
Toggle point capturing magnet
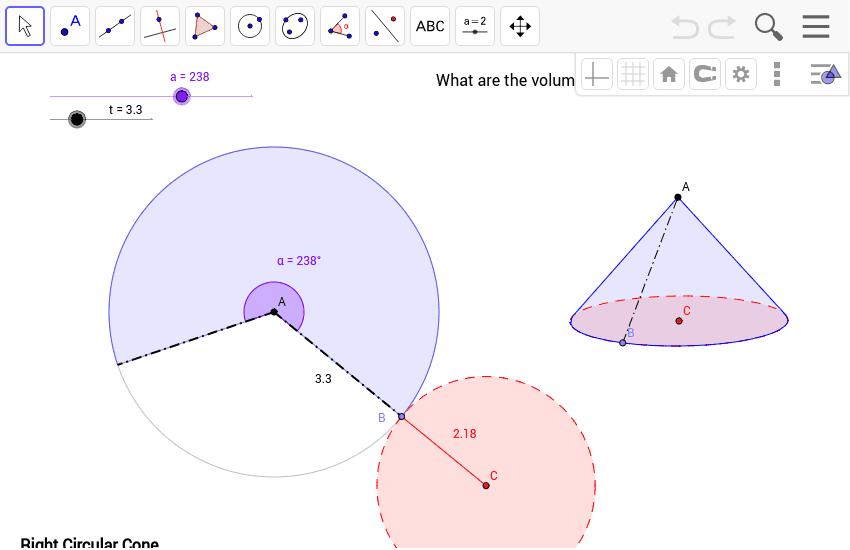[705, 74]
